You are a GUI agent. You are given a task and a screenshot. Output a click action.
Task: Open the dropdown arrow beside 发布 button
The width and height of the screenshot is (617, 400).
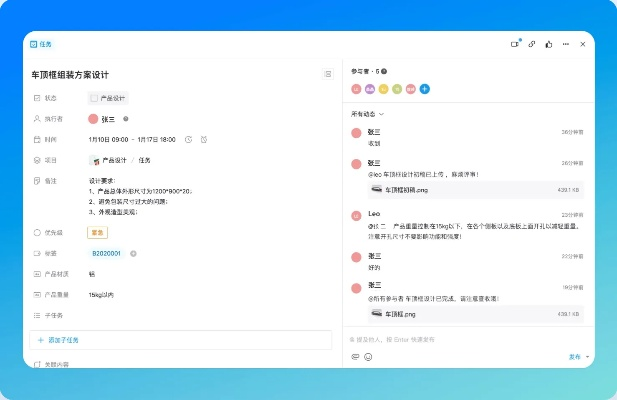click(x=588, y=357)
